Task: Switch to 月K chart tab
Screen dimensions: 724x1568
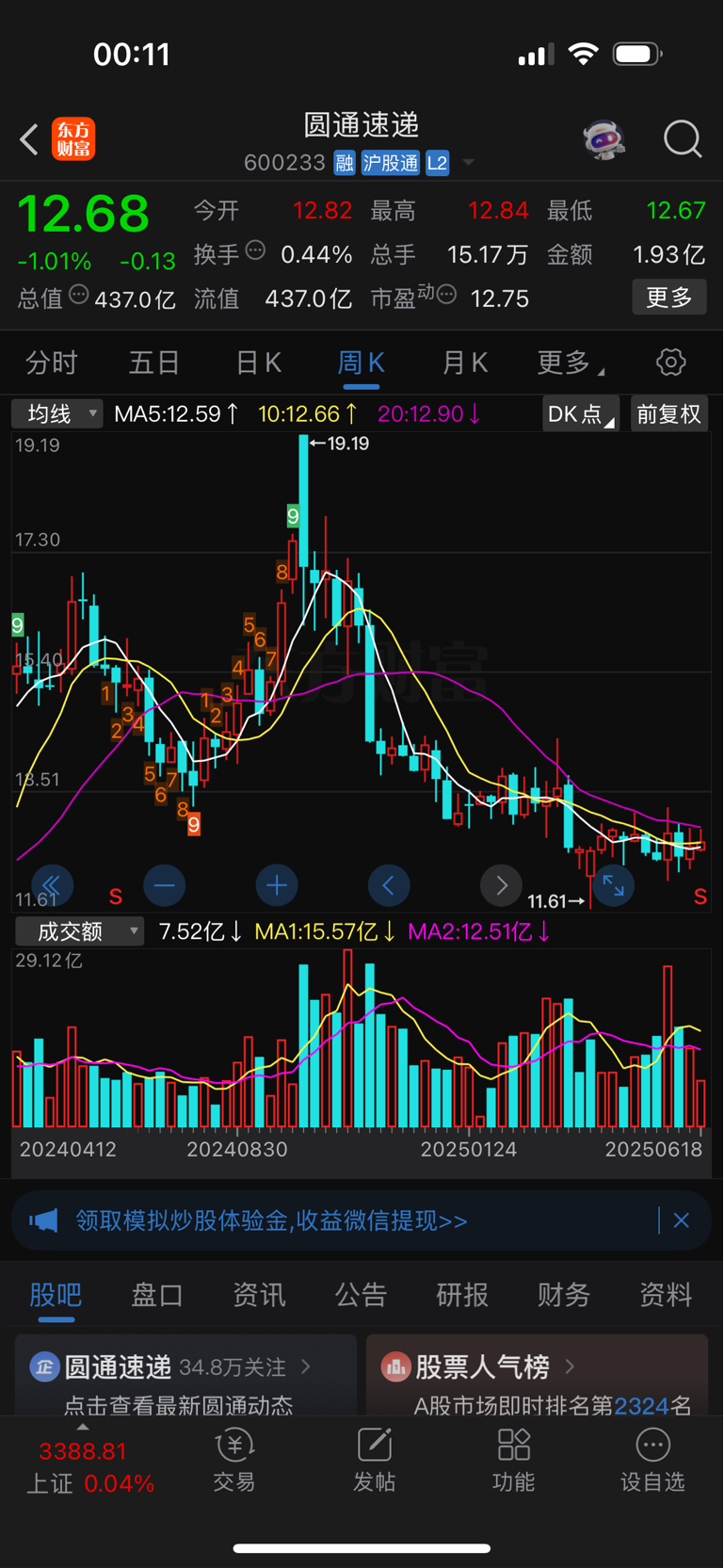Action: tap(465, 363)
